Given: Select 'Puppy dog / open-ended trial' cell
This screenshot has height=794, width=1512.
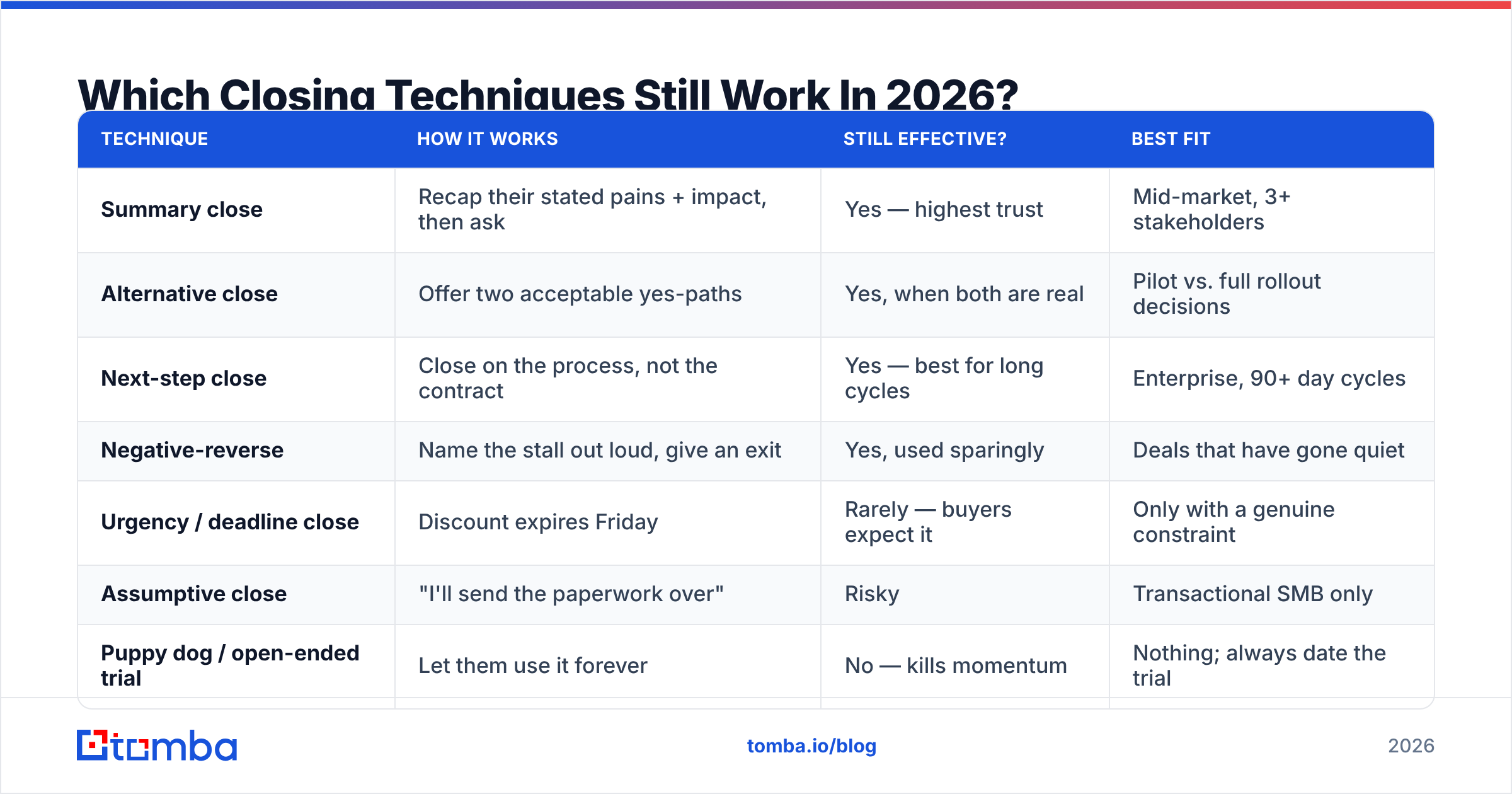Looking at the screenshot, I should 236,666.
